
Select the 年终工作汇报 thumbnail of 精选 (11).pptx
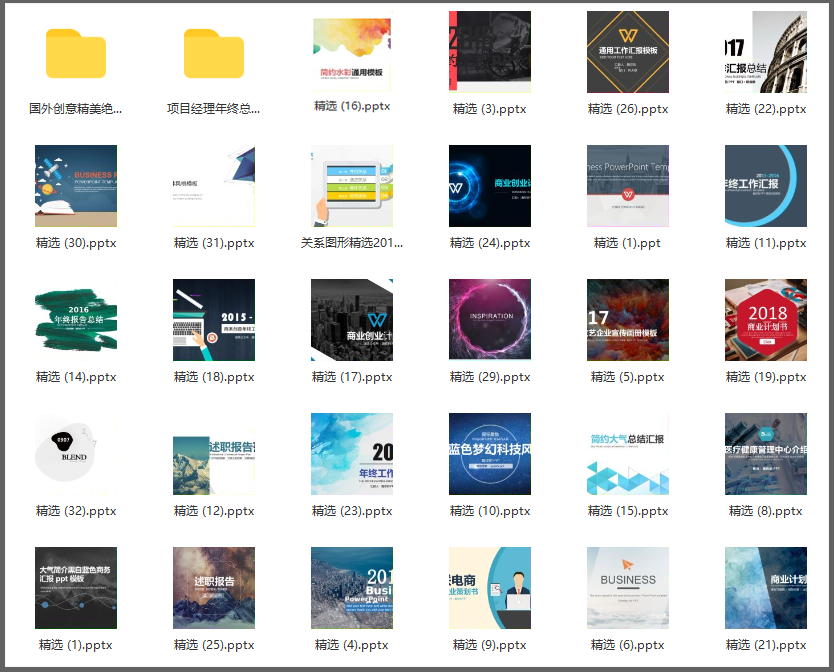coord(766,186)
